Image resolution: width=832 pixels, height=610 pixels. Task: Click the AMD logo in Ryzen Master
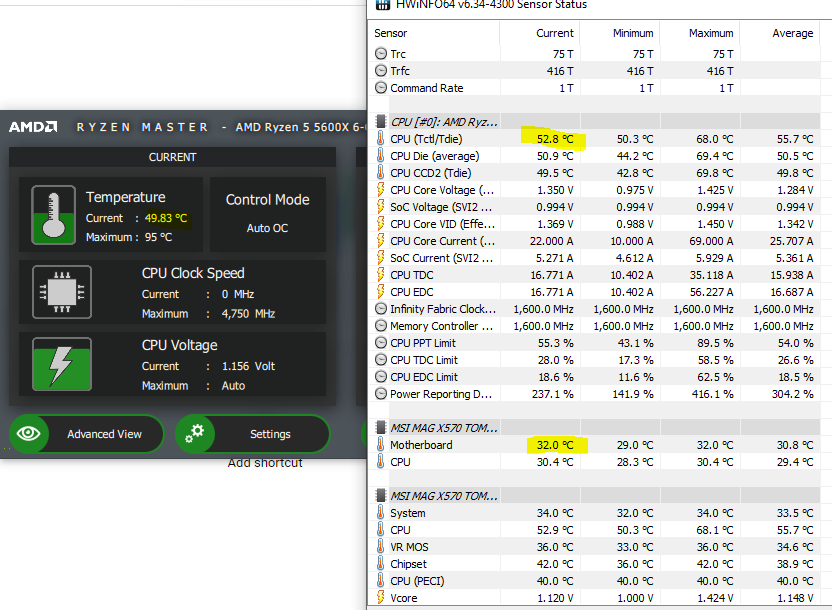(x=33, y=127)
